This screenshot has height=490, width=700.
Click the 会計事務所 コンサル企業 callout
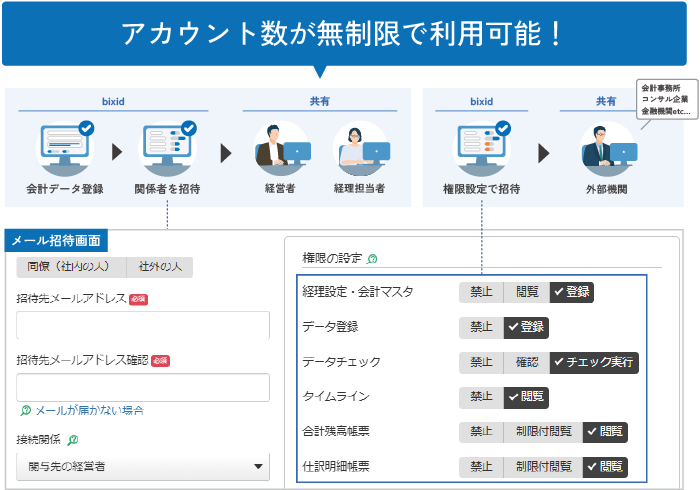tap(667, 100)
